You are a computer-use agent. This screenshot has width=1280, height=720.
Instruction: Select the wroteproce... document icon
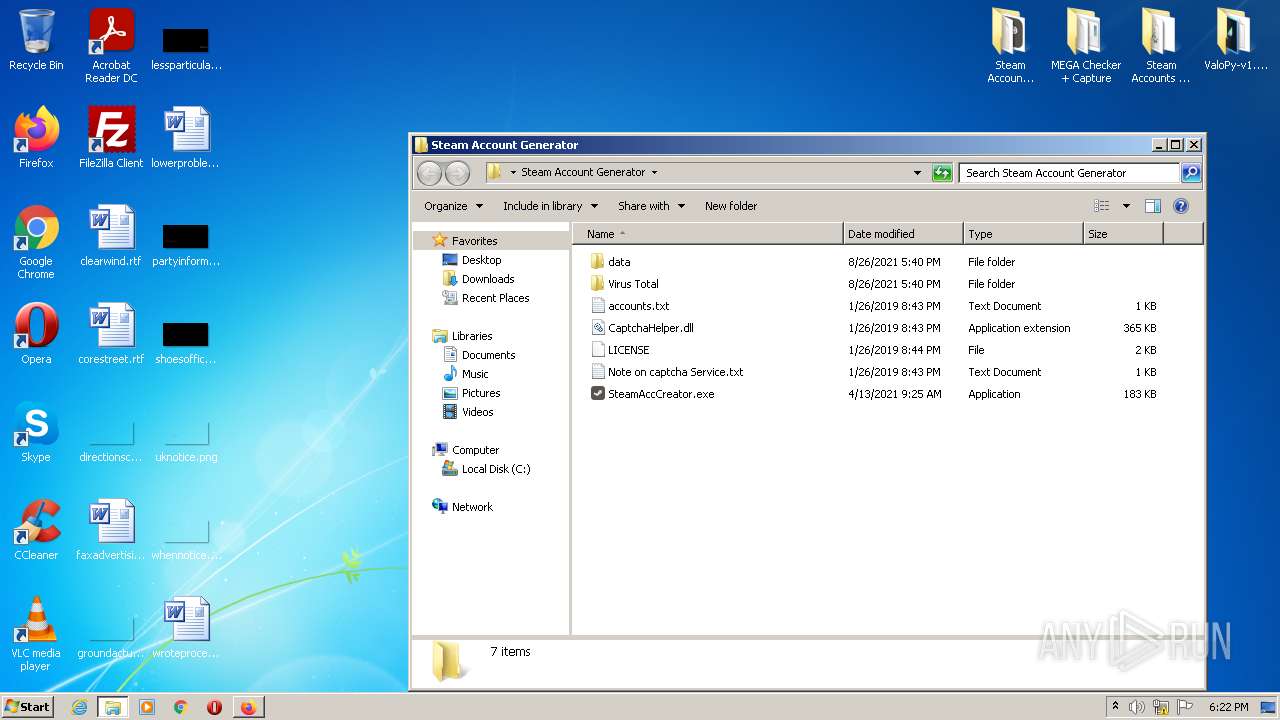(186, 628)
